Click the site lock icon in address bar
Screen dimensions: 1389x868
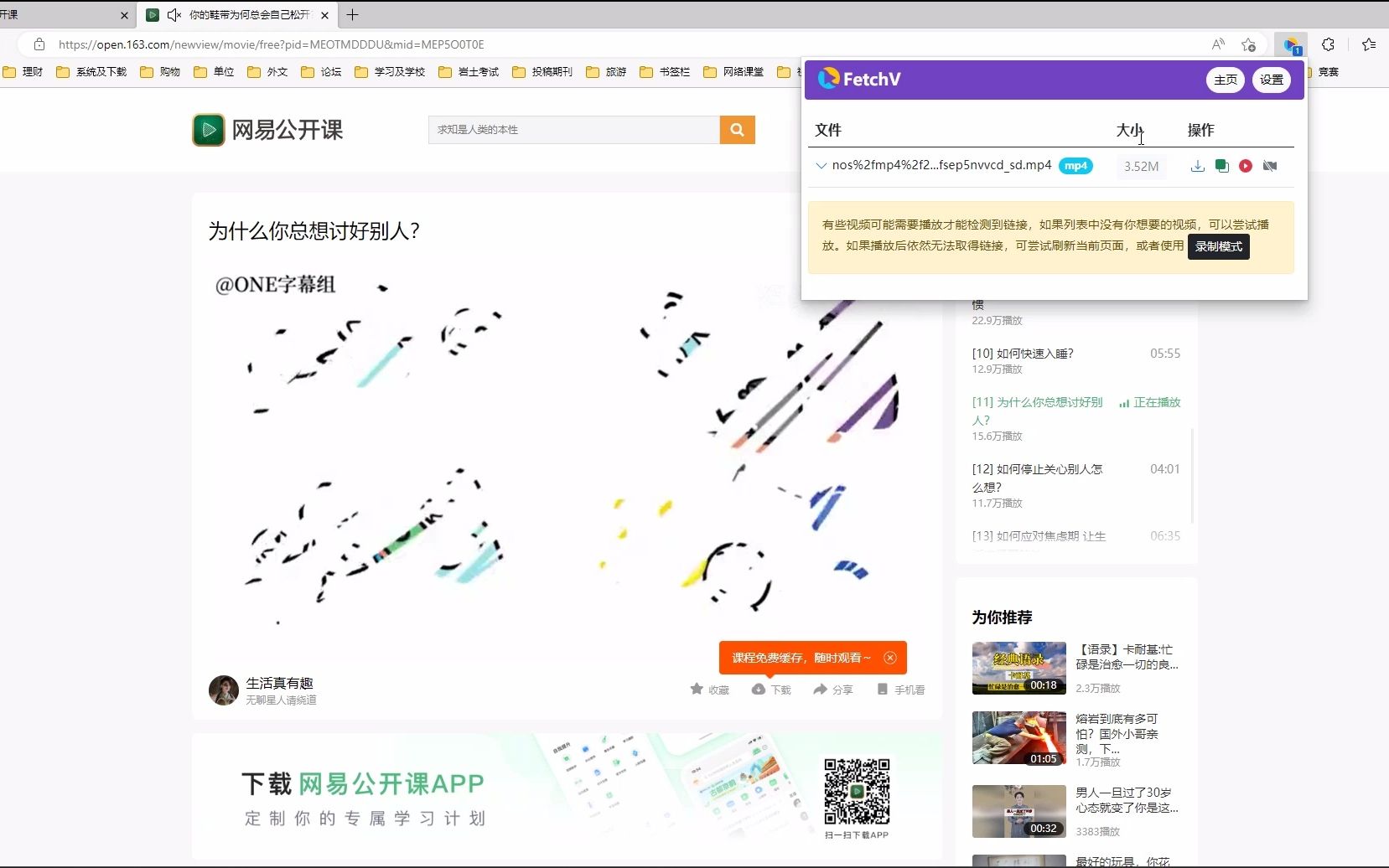(x=39, y=44)
